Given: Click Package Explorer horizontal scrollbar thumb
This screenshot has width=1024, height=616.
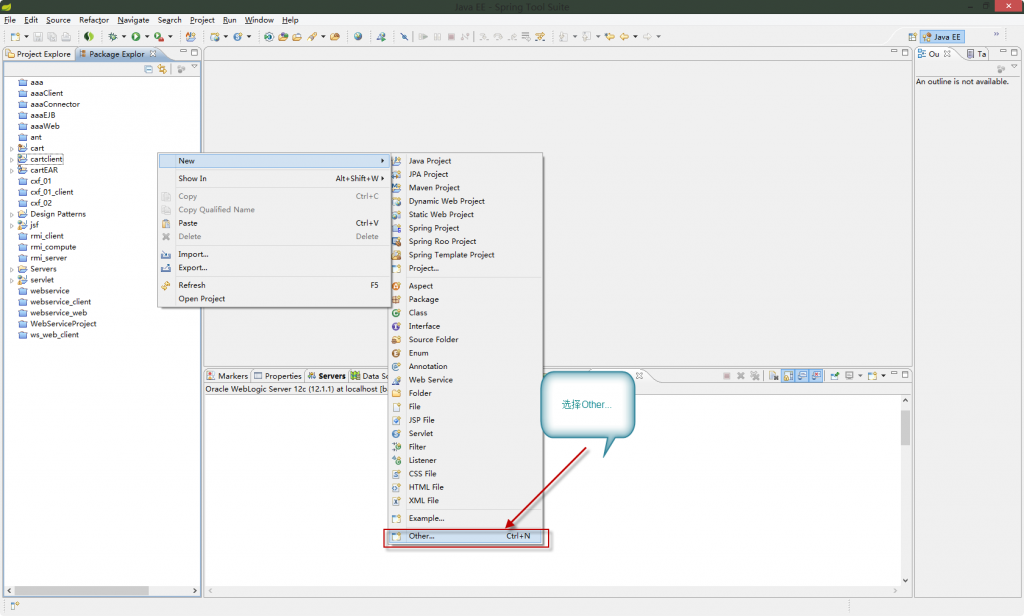Looking at the screenshot, I should pos(82,591).
